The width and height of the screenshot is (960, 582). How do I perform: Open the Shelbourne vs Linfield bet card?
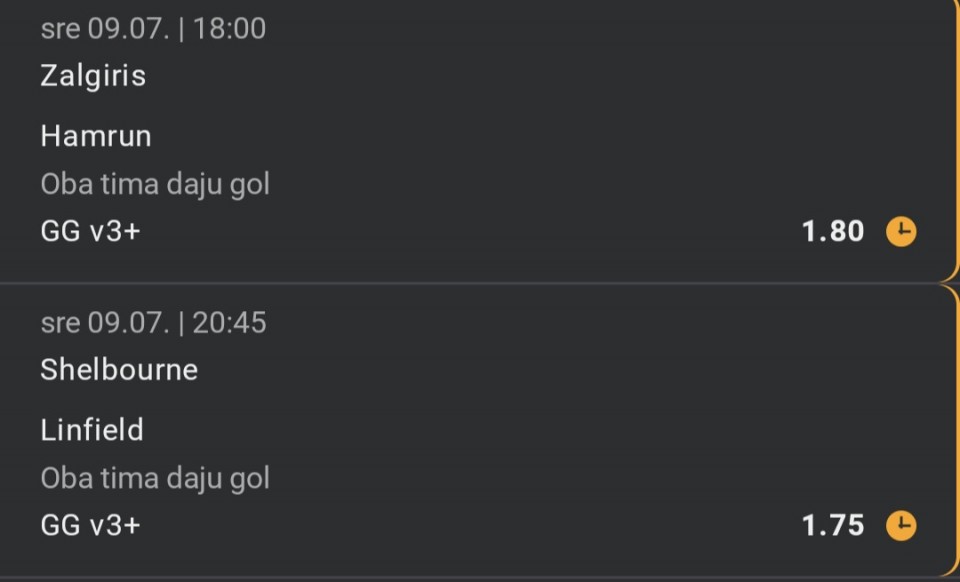(x=478, y=430)
